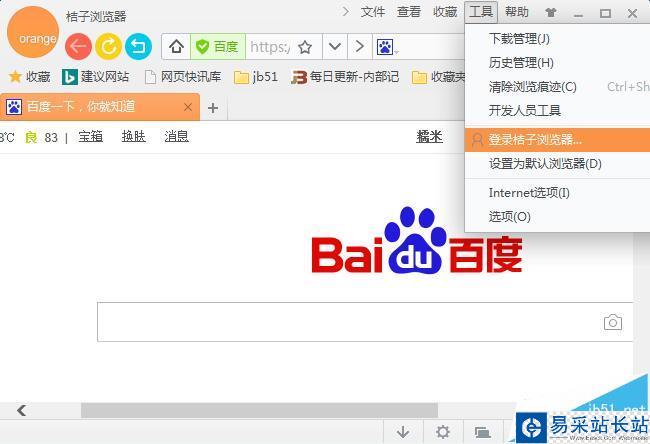Select 设置为默认浏览器(D)
This screenshot has width=650, height=444.
(558, 164)
